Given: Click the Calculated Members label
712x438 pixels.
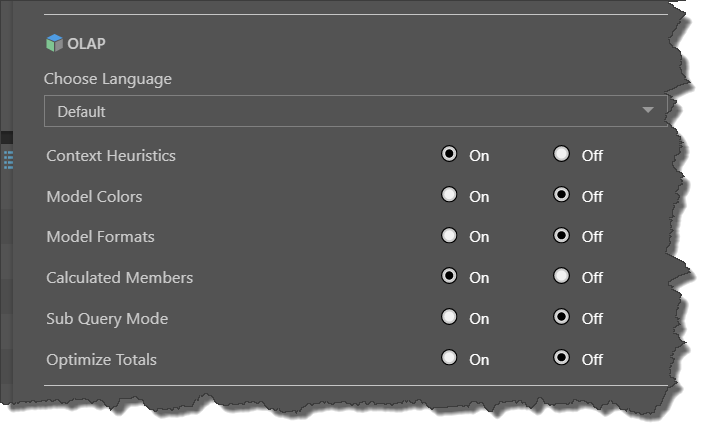Looking at the screenshot, I should click(x=119, y=277).
